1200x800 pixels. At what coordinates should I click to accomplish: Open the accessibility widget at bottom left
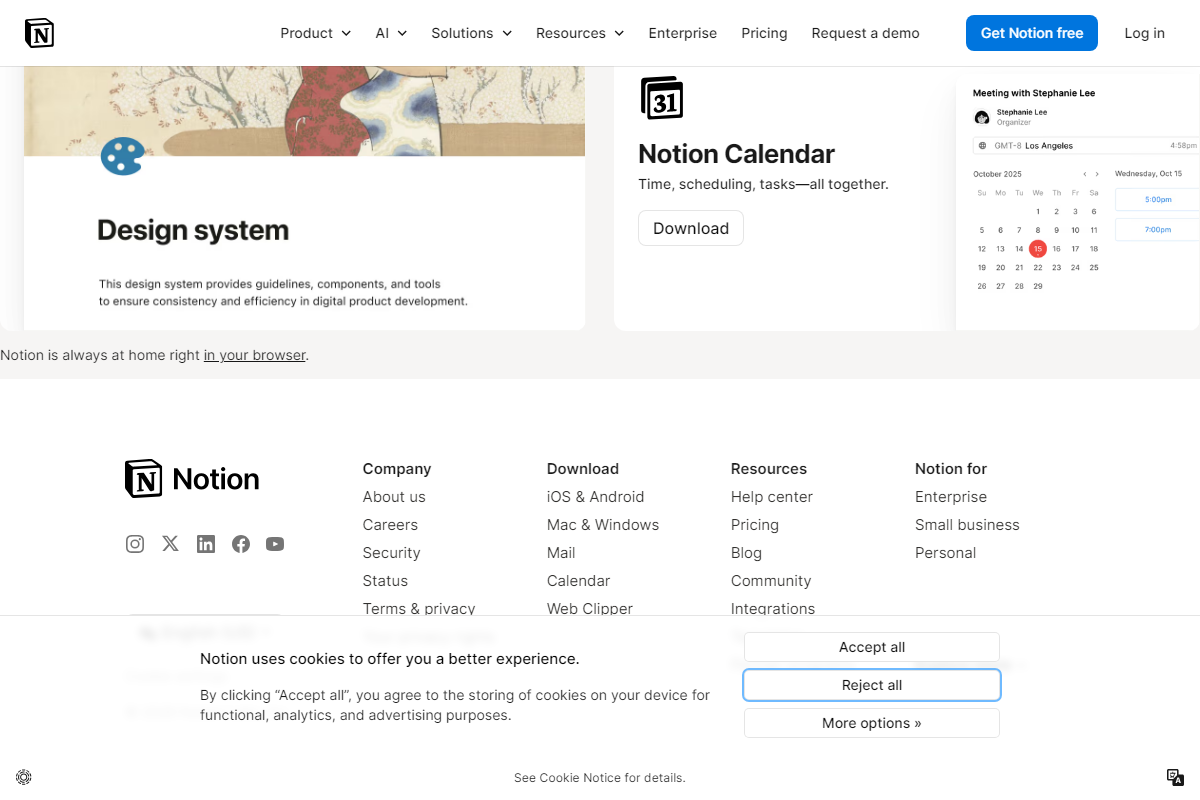(24, 777)
